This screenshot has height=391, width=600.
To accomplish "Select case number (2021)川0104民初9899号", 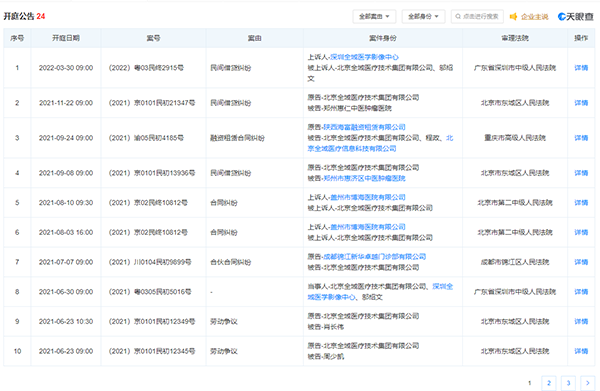I will tap(150, 262).
